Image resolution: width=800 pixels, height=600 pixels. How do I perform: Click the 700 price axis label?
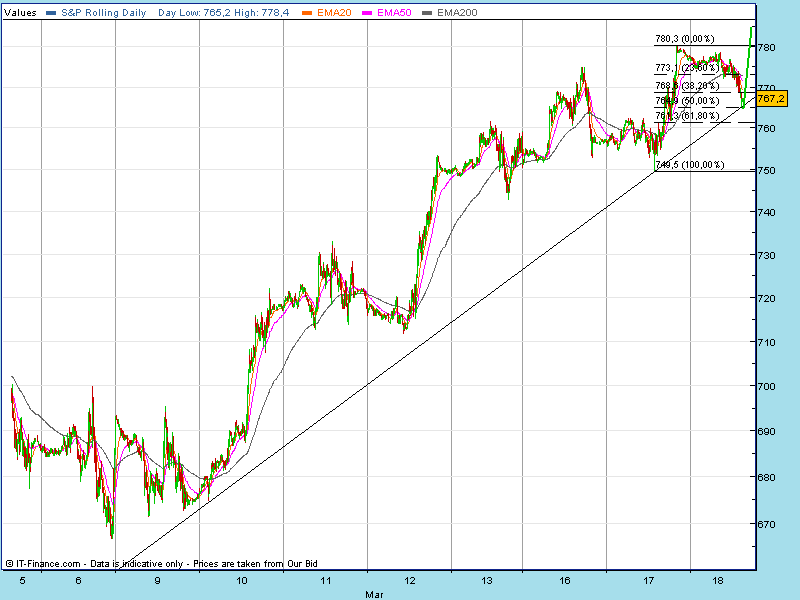766,386
